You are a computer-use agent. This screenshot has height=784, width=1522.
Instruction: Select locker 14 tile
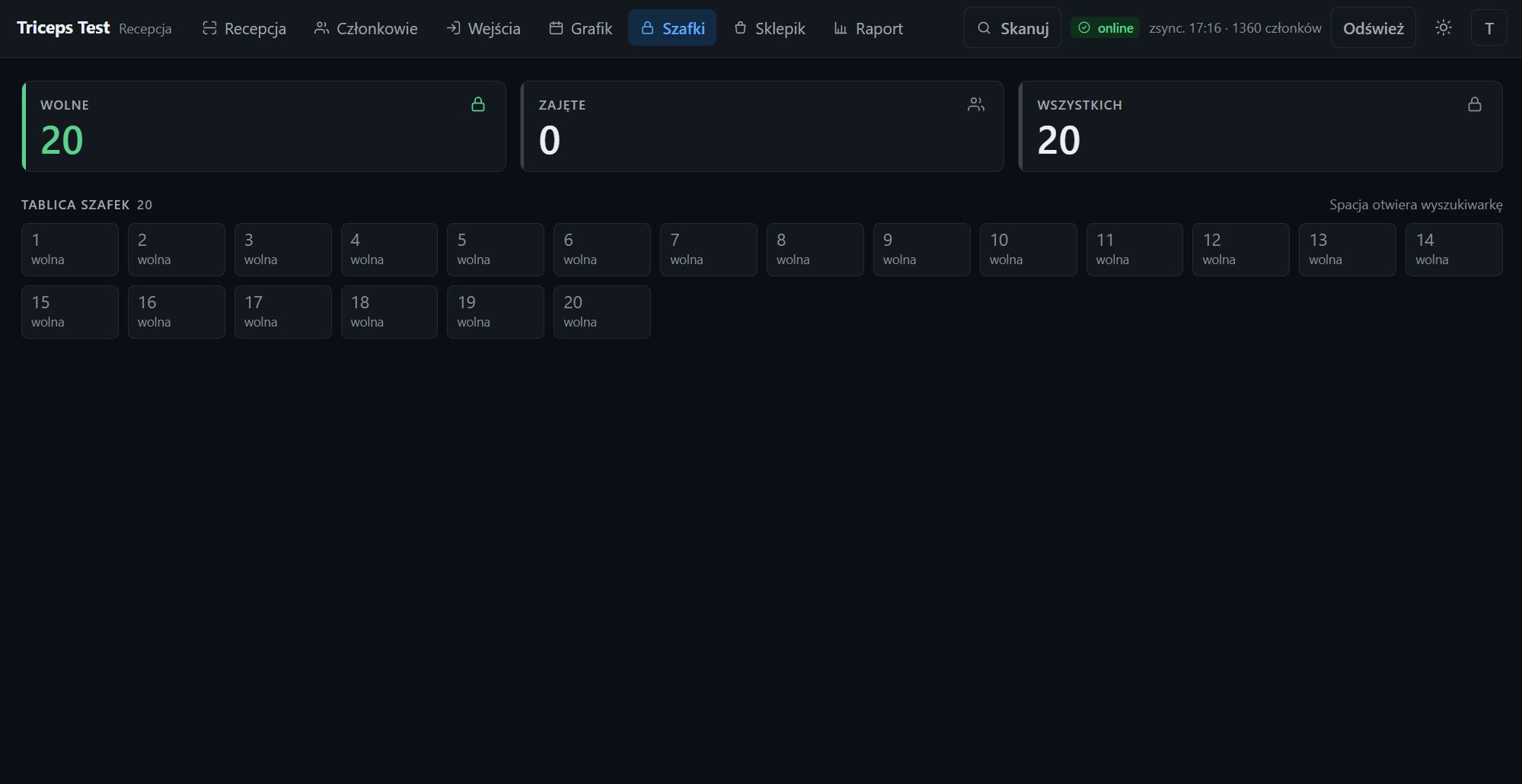1453,250
